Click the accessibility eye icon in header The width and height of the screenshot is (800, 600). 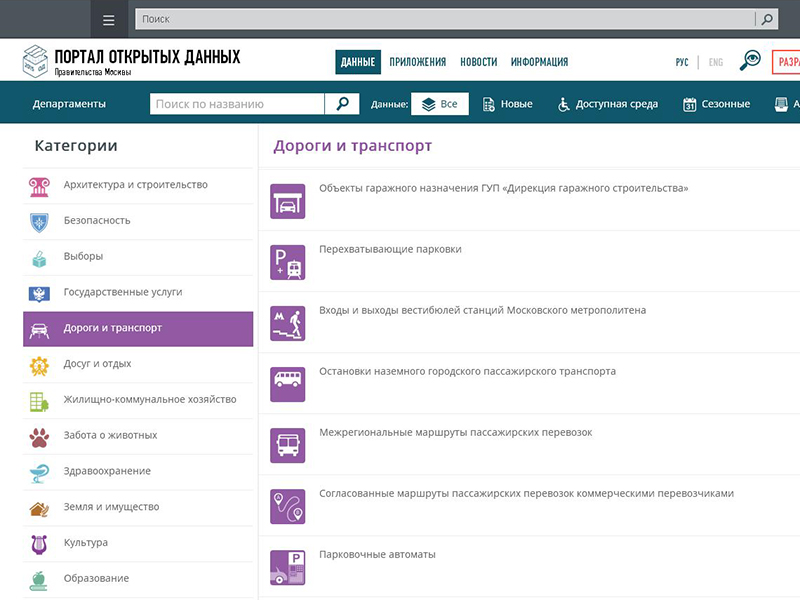(x=750, y=62)
